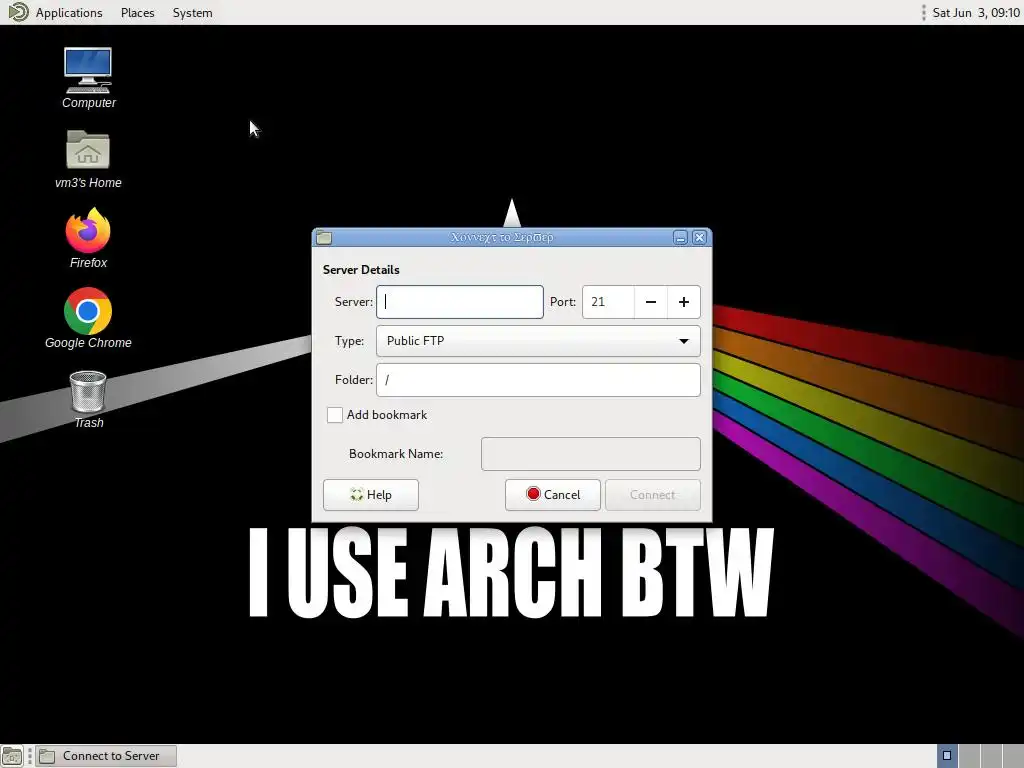Increase the port with plus button
Viewport: 1024px width, 768px height.
tap(684, 302)
